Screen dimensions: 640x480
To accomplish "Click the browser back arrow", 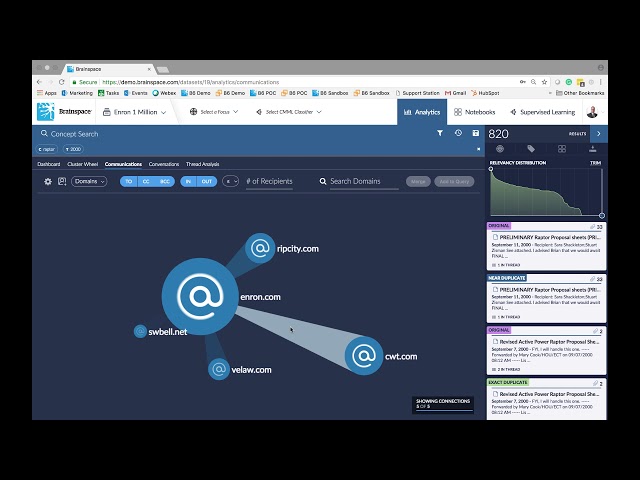I will point(39,82).
